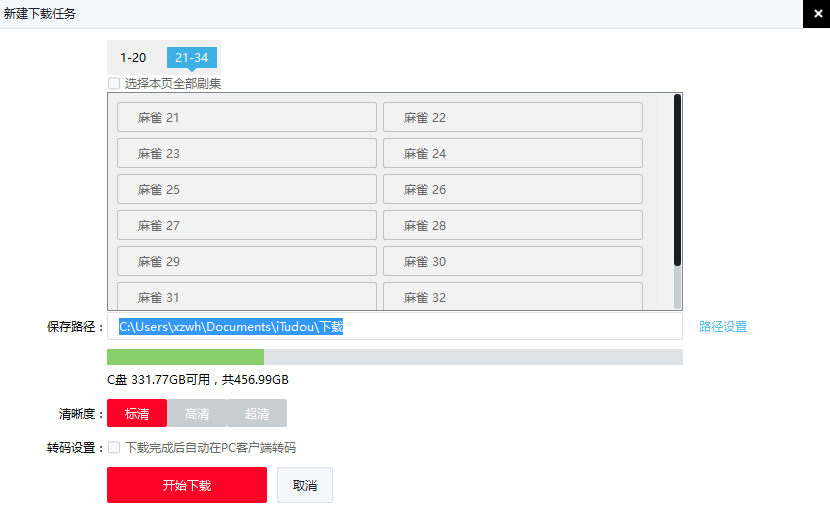Check 选择本页全部剧集 checkbox
Image resolution: width=830 pixels, height=511 pixels.
tap(114, 84)
